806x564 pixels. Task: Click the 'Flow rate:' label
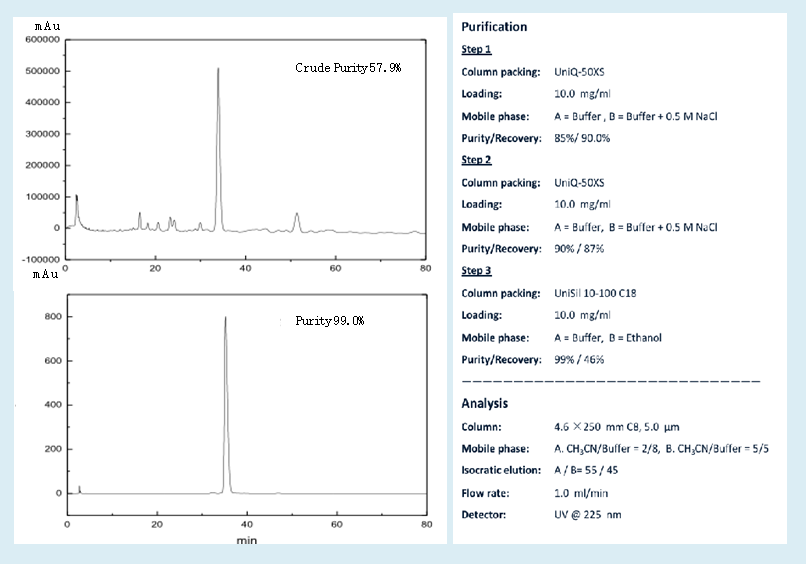coord(485,493)
